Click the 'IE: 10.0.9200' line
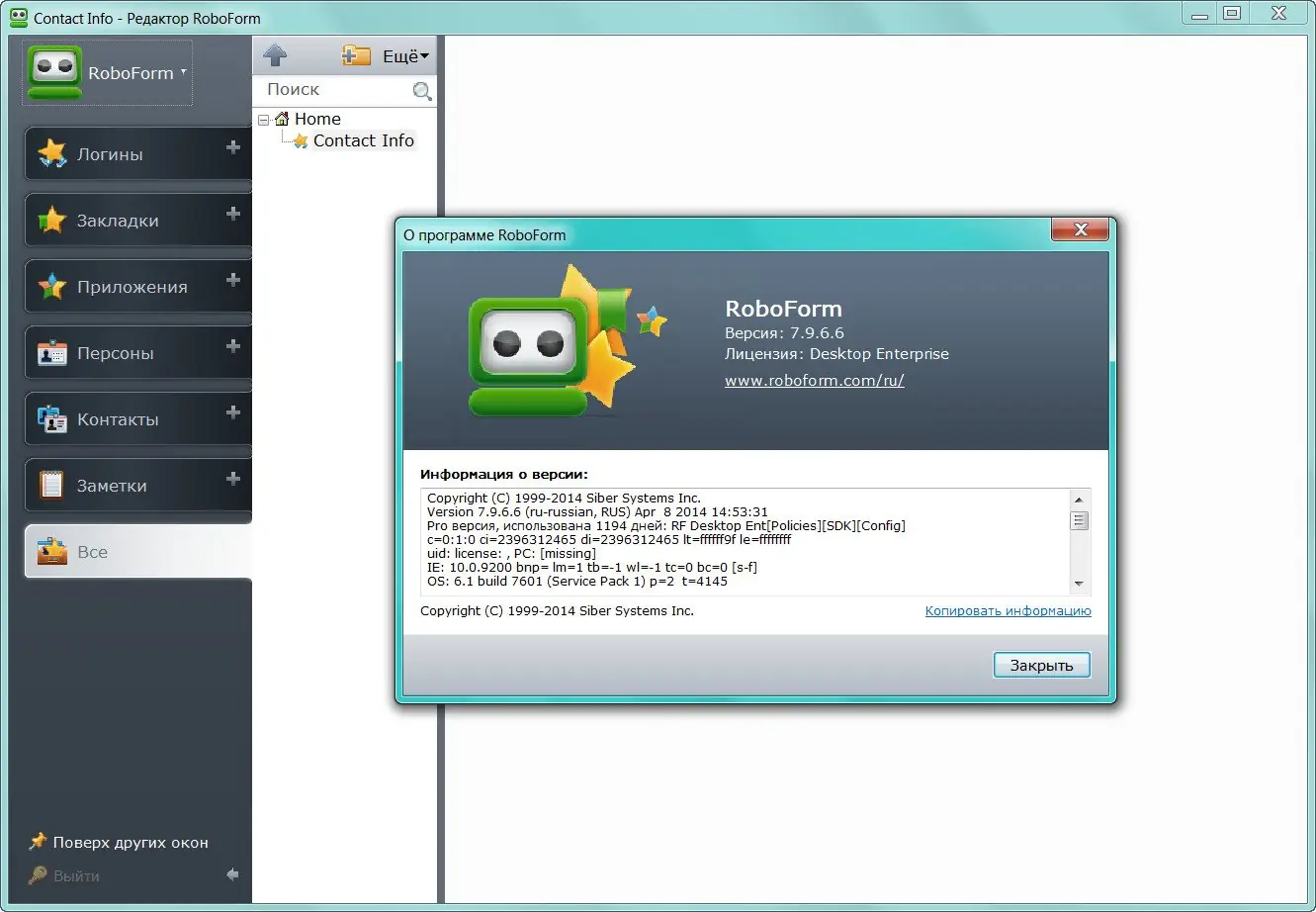Viewport: 1316px width, 912px height. (592, 568)
